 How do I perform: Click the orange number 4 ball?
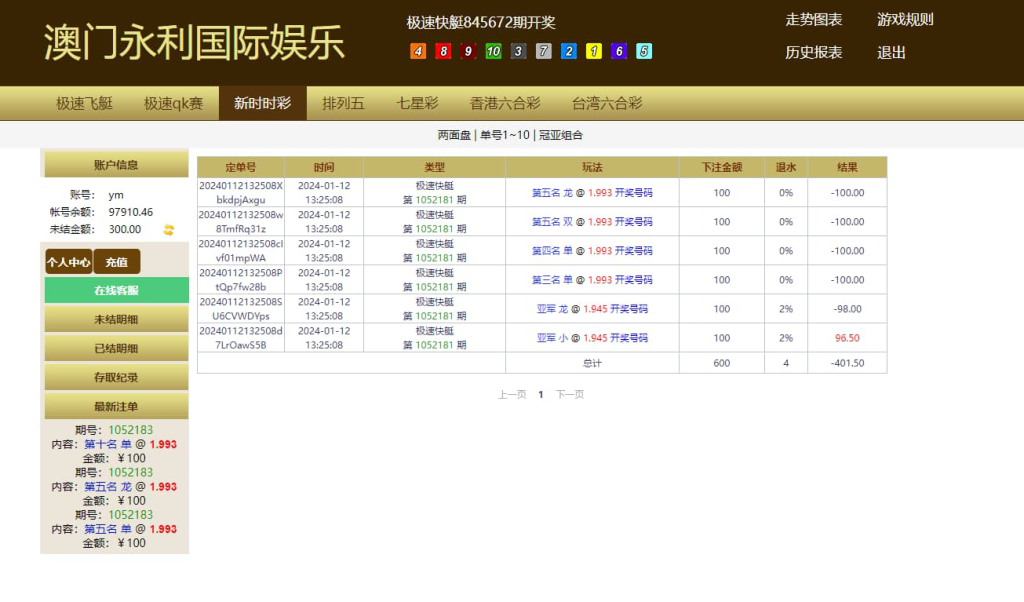pos(418,50)
